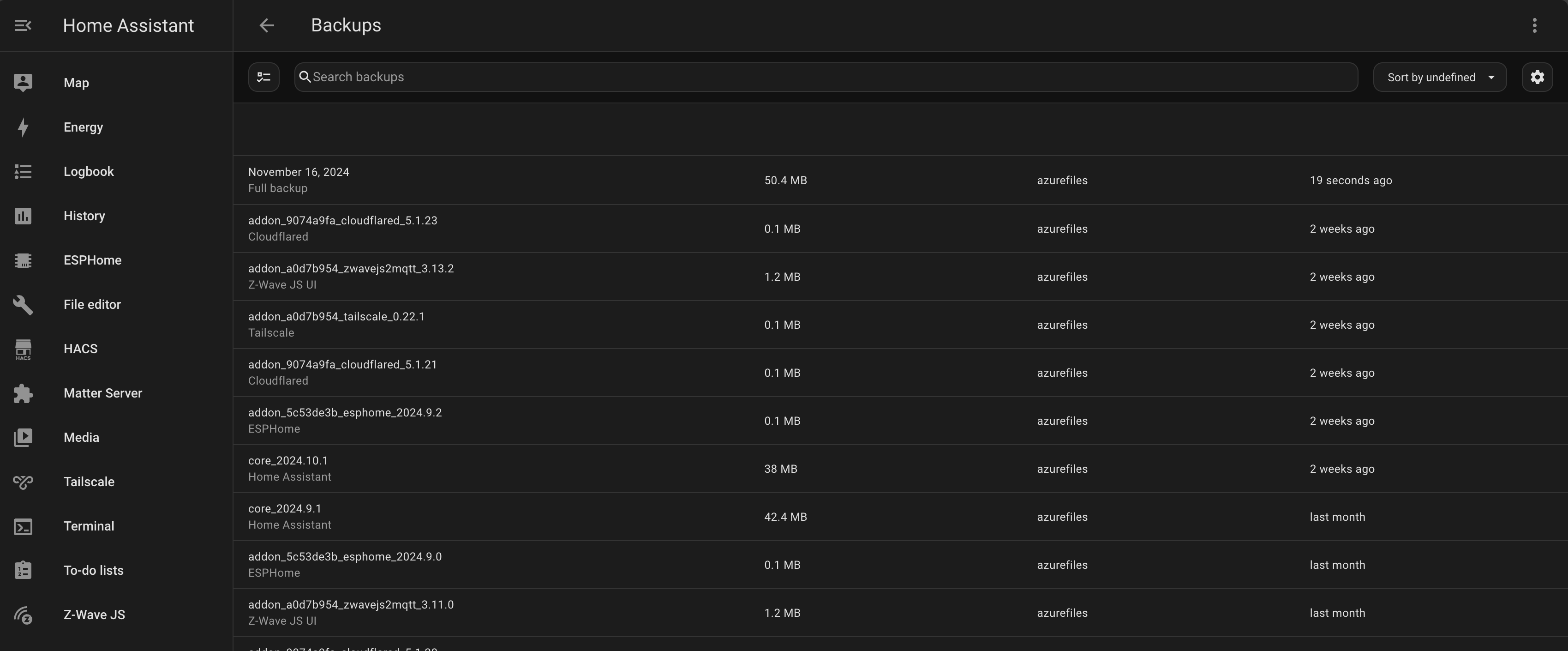Click the Terminal console icon

pyautogui.click(x=23, y=526)
